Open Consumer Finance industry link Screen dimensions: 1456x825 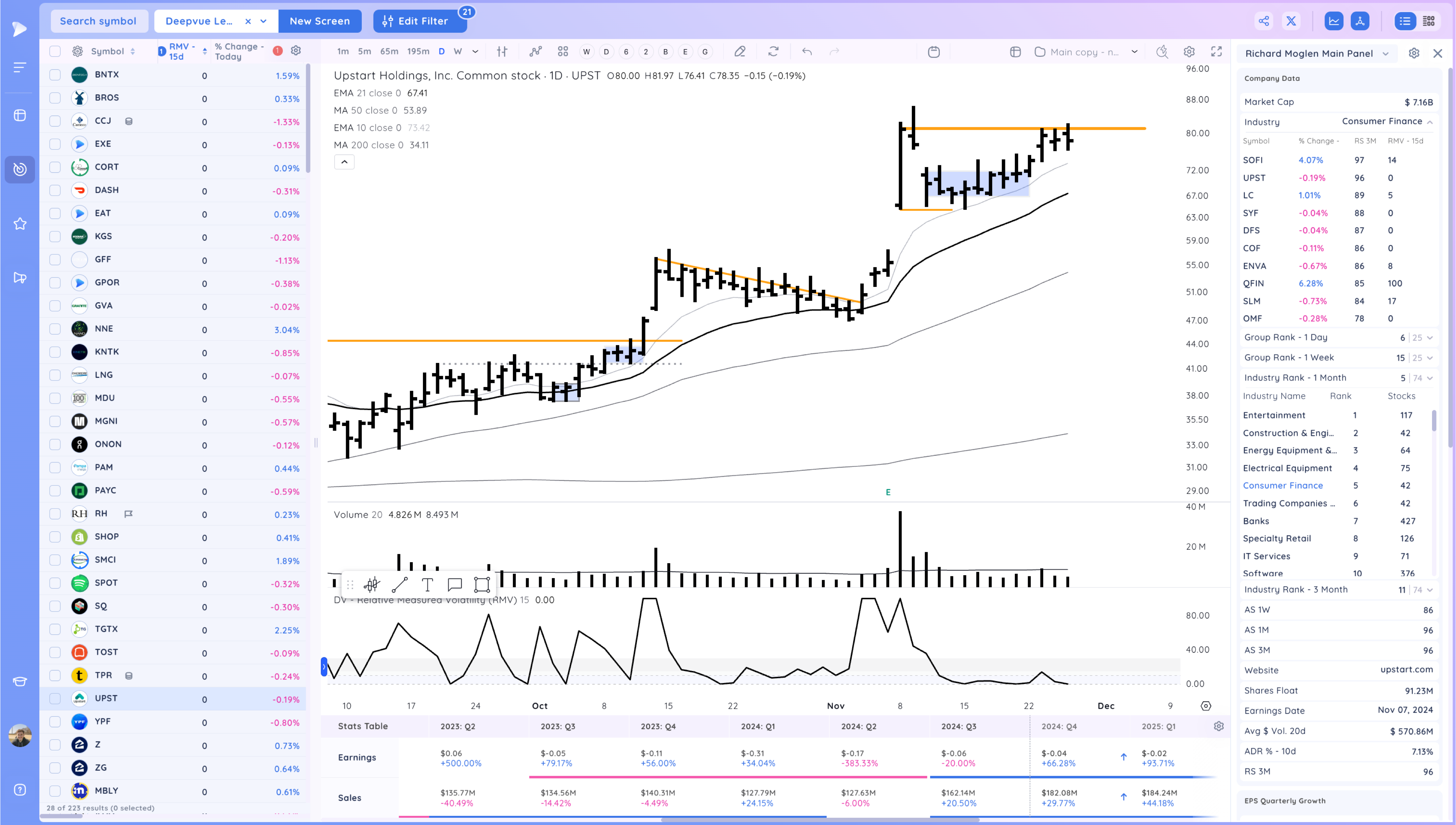click(1283, 486)
